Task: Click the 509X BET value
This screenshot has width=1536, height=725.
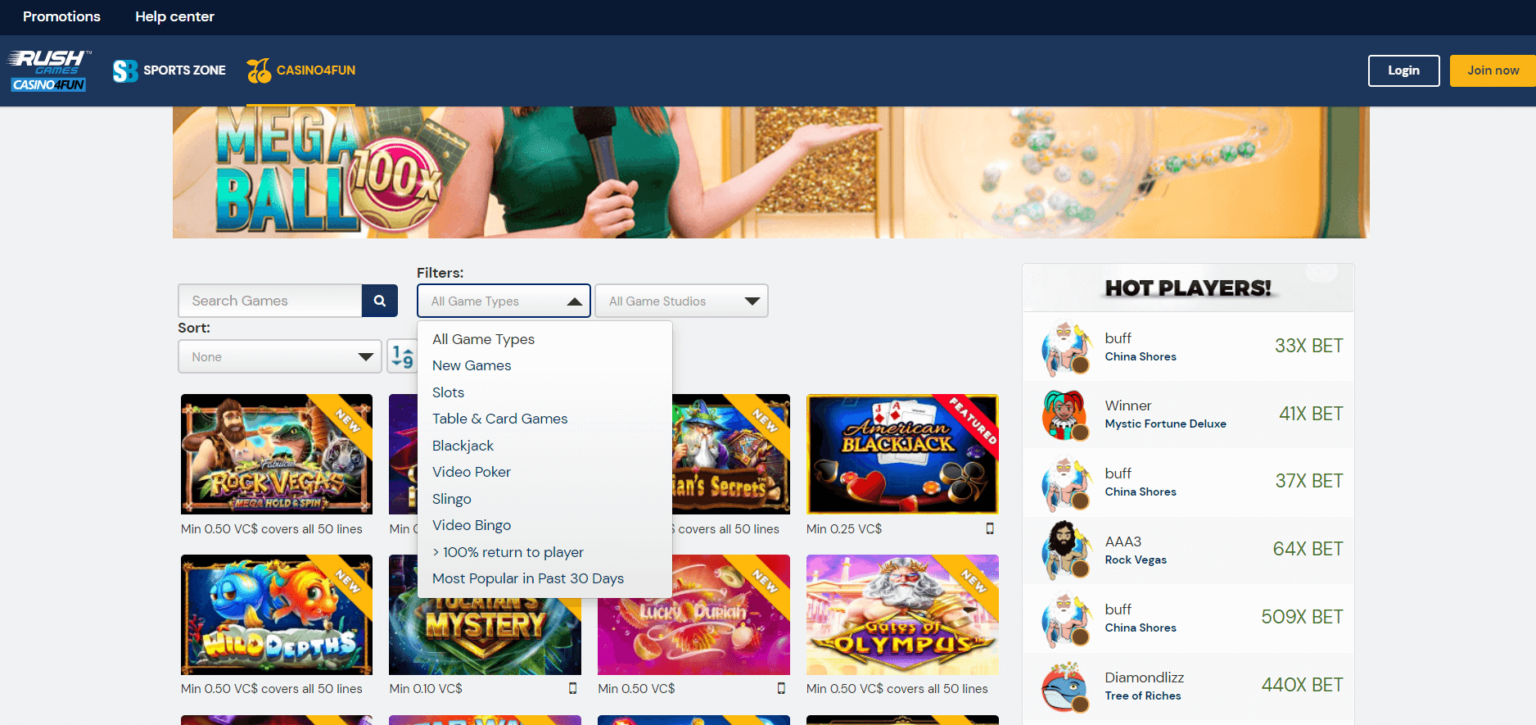Action: (x=1302, y=617)
